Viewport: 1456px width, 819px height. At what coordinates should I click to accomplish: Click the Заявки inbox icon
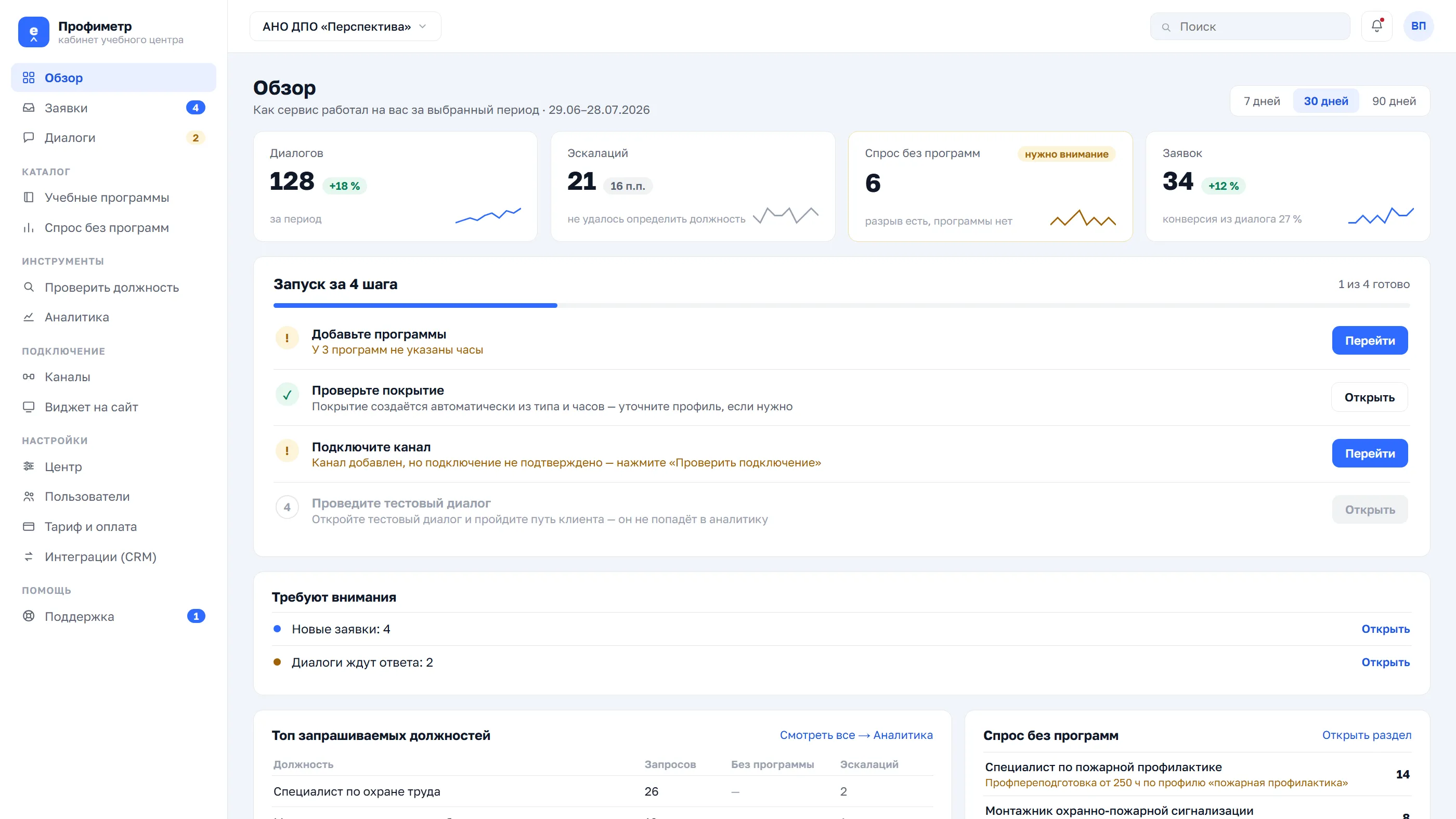point(29,108)
